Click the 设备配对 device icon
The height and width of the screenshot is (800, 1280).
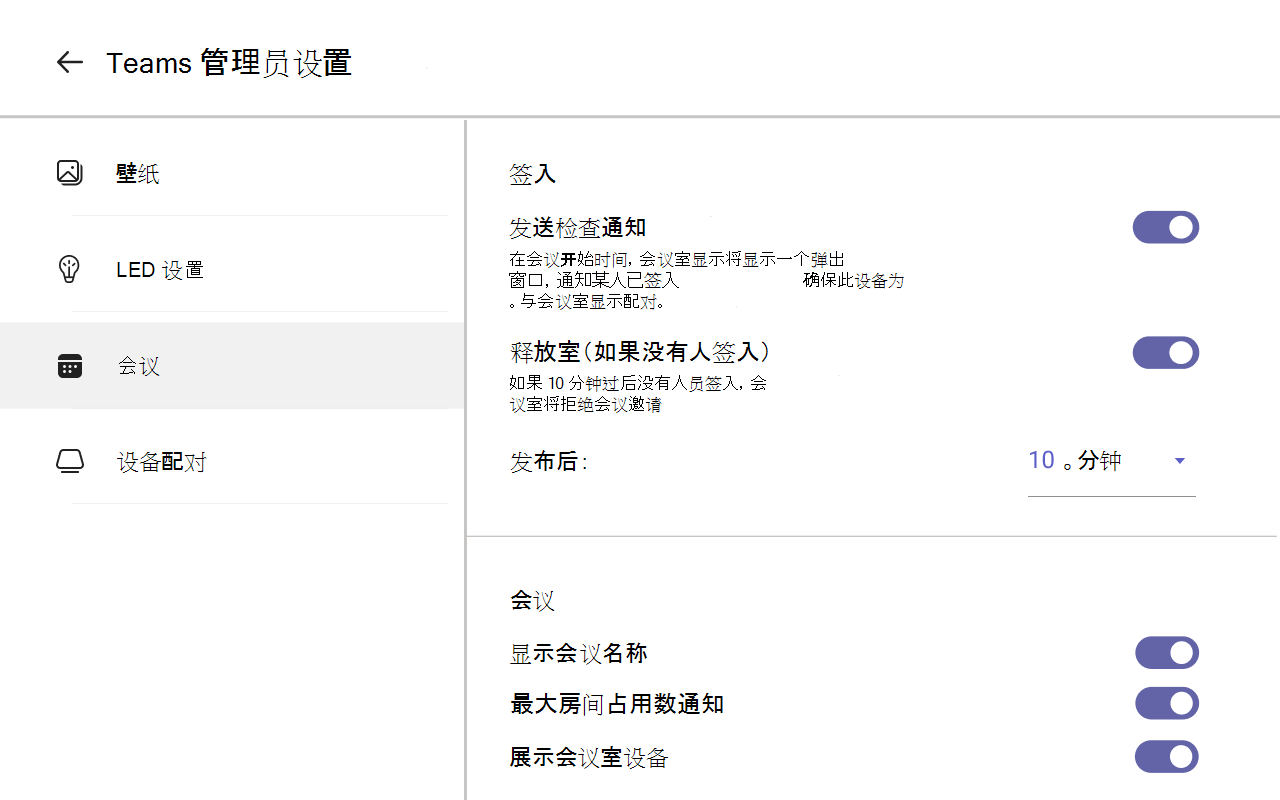pyautogui.click(x=69, y=461)
